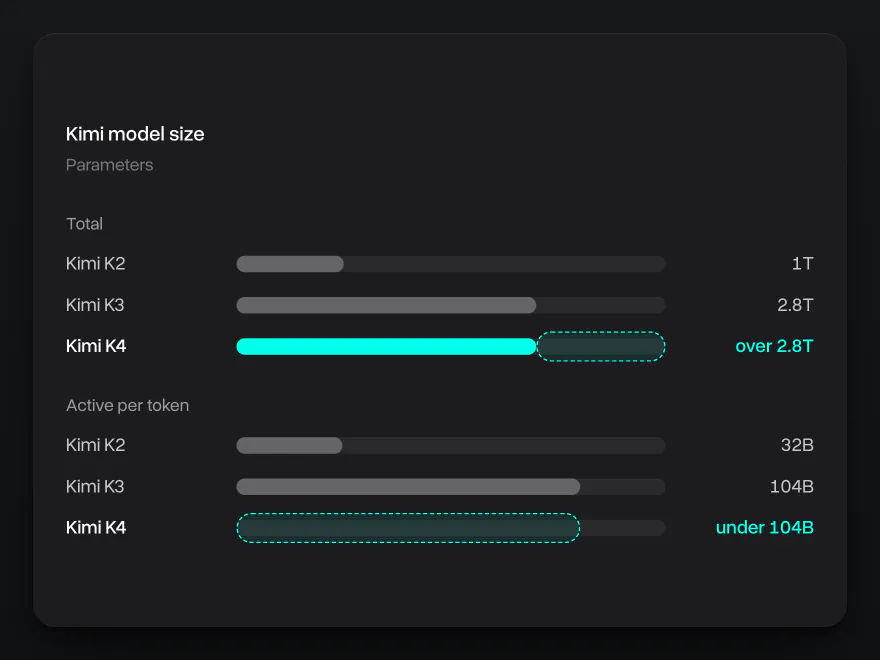Image resolution: width=880 pixels, height=660 pixels.
Task: Click the dashed Kimi K4 active-per-token bar
Action: pyautogui.click(x=408, y=528)
